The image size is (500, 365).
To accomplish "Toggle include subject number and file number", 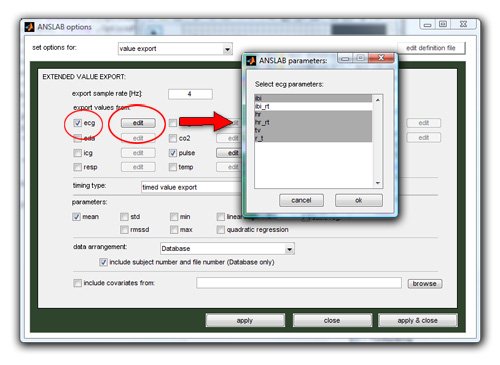I will (103, 262).
